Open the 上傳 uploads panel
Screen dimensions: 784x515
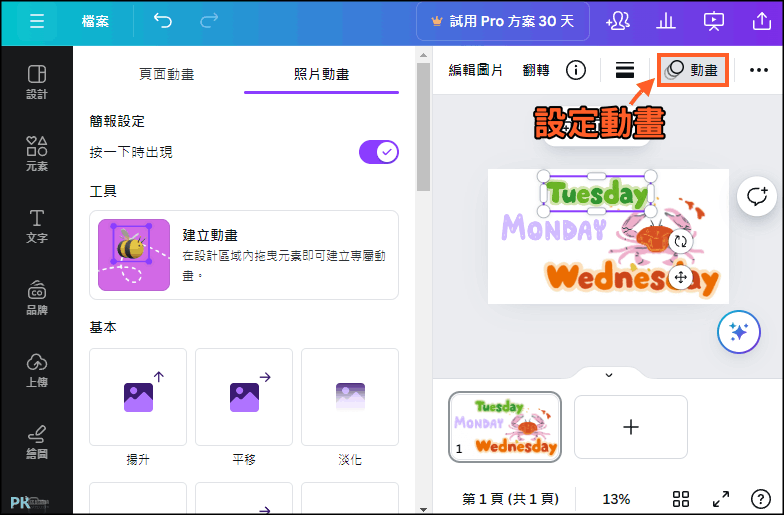click(36, 370)
